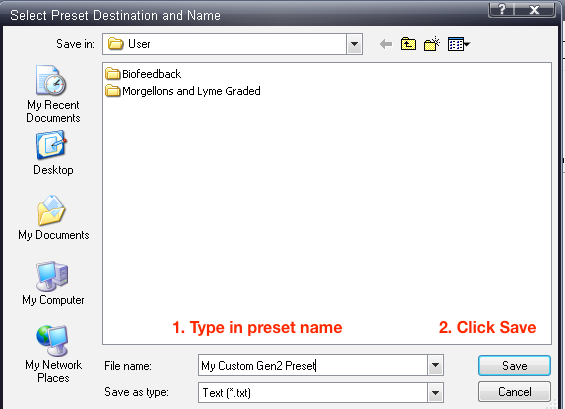Viewport: 565px width, 409px height.
Task: Open My Computer in places bar
Action: [x=53, y=283]
